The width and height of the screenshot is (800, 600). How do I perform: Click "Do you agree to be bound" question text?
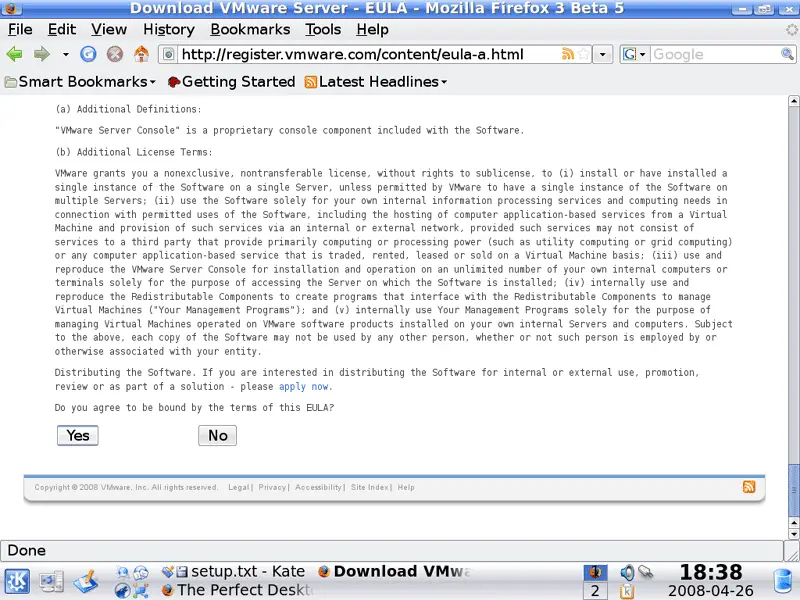[194, 407]
